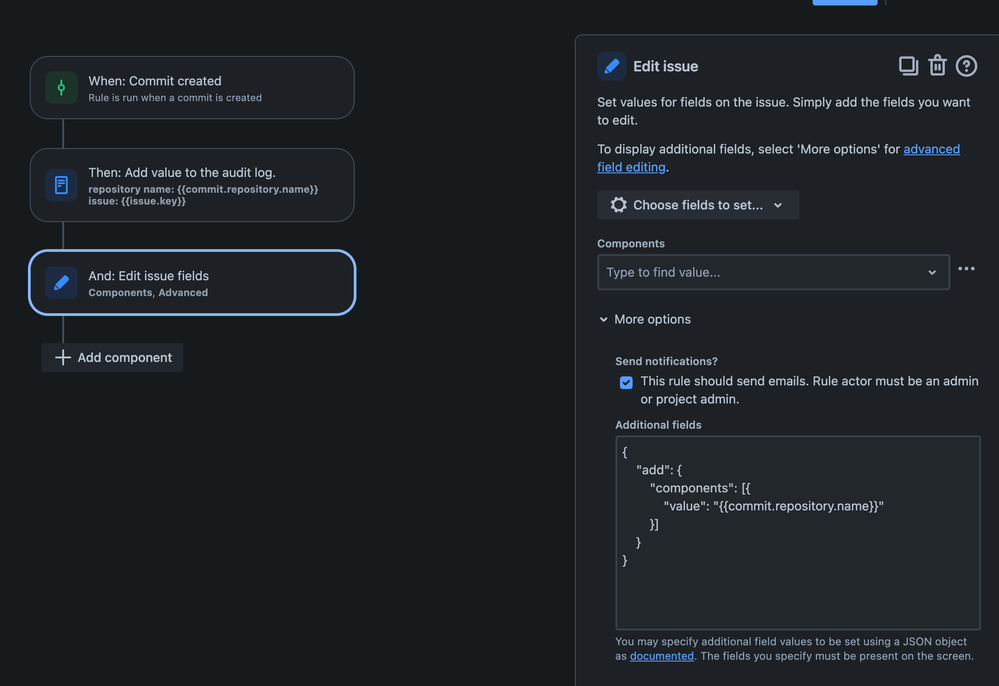
Task: Uncheck the send emails checkbox
Action: 626,382
